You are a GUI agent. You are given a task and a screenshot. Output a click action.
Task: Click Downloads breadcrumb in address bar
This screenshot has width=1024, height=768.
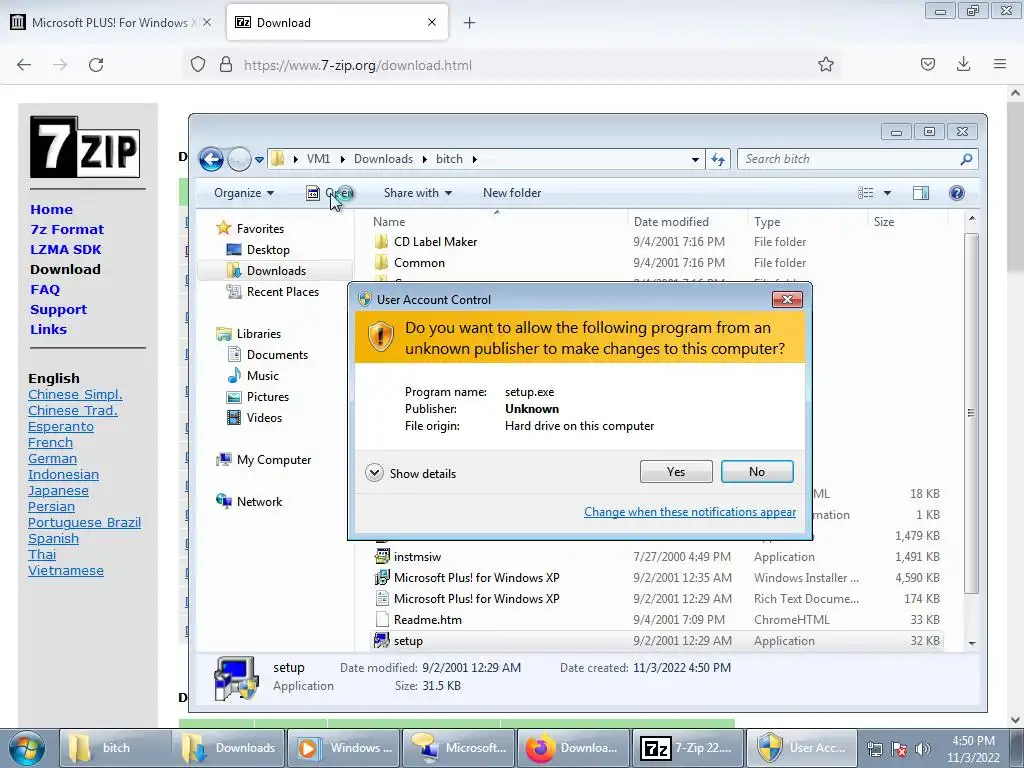click(383, 159)
